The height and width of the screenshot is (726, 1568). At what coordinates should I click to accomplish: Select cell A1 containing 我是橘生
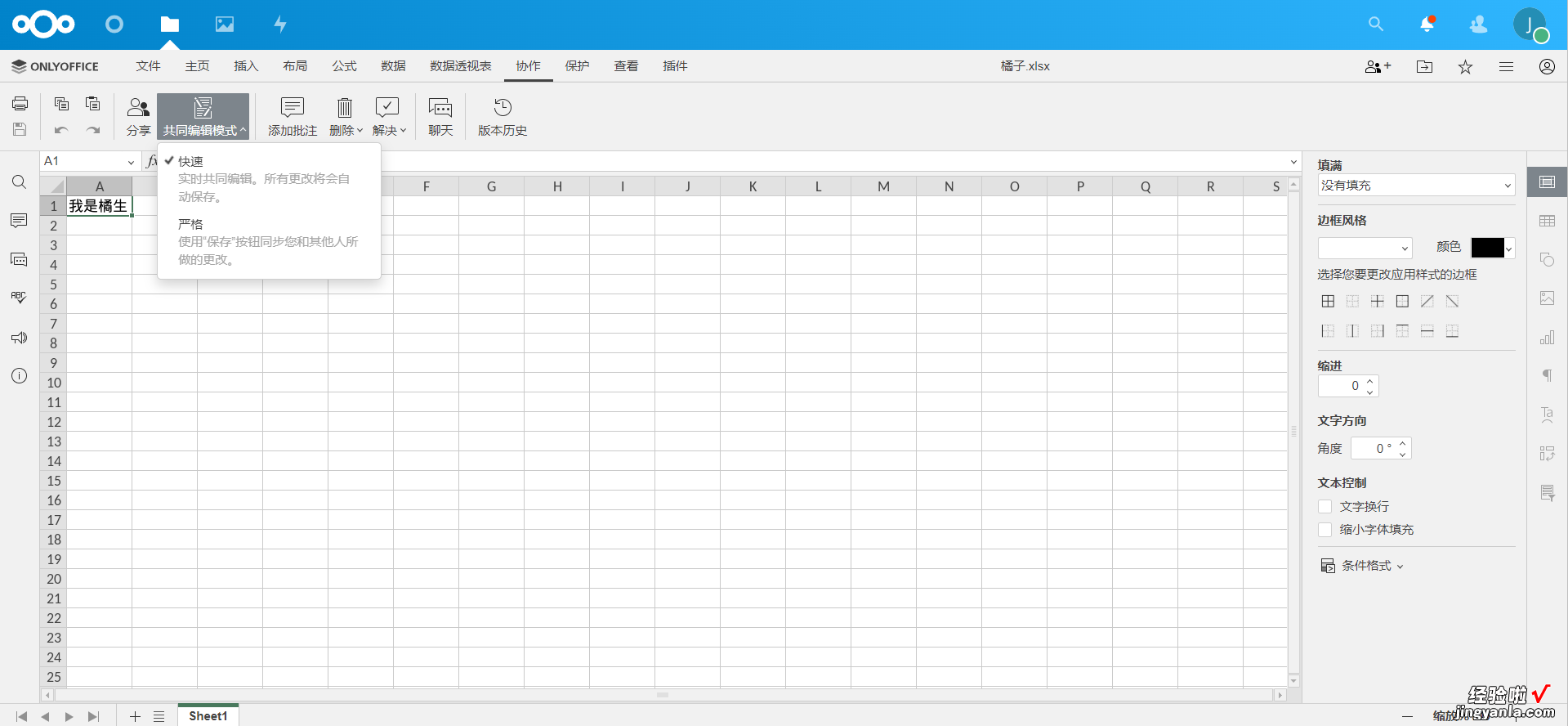pyautogui.click(x=99, y=206)
